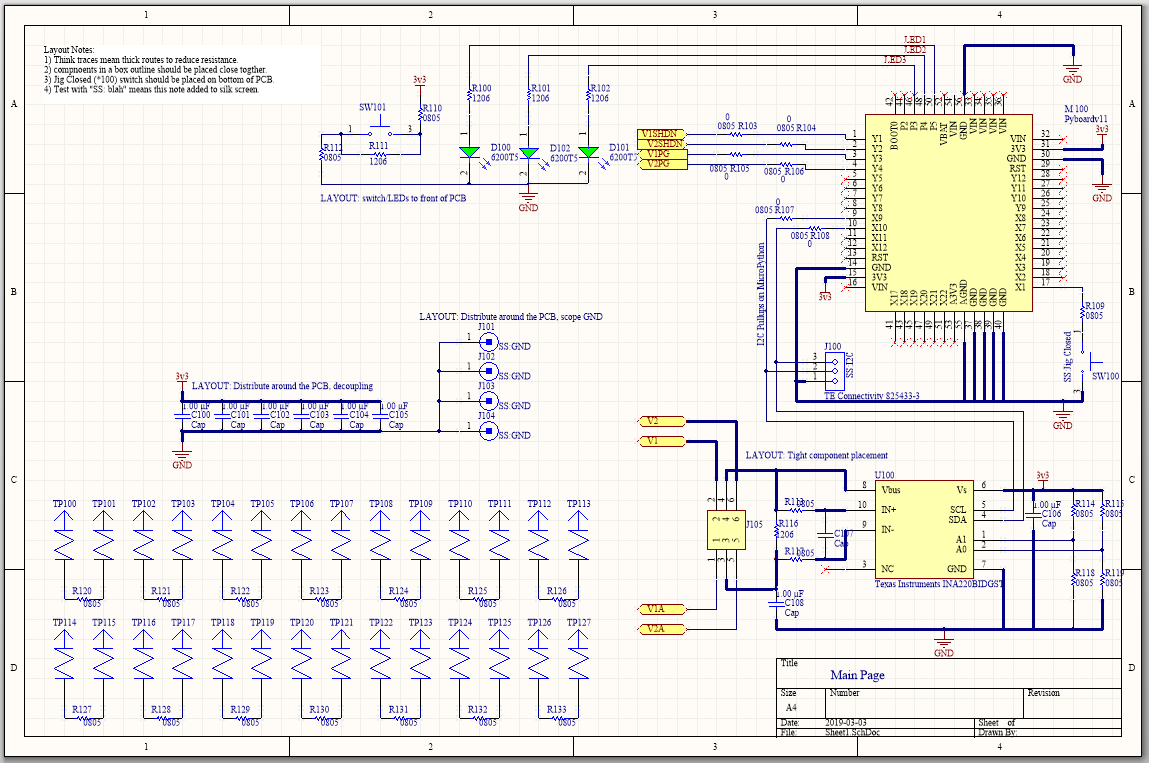Select the C105 capacitor label

(x=398, y=415)
